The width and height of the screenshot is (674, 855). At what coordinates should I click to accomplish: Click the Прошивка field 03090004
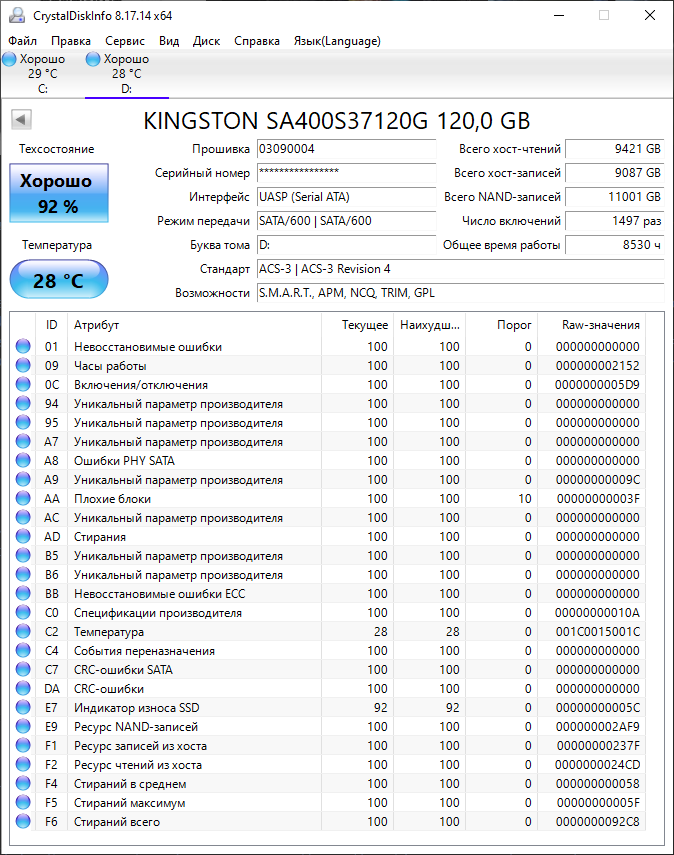pyautogui.click(x=346, y=149)
